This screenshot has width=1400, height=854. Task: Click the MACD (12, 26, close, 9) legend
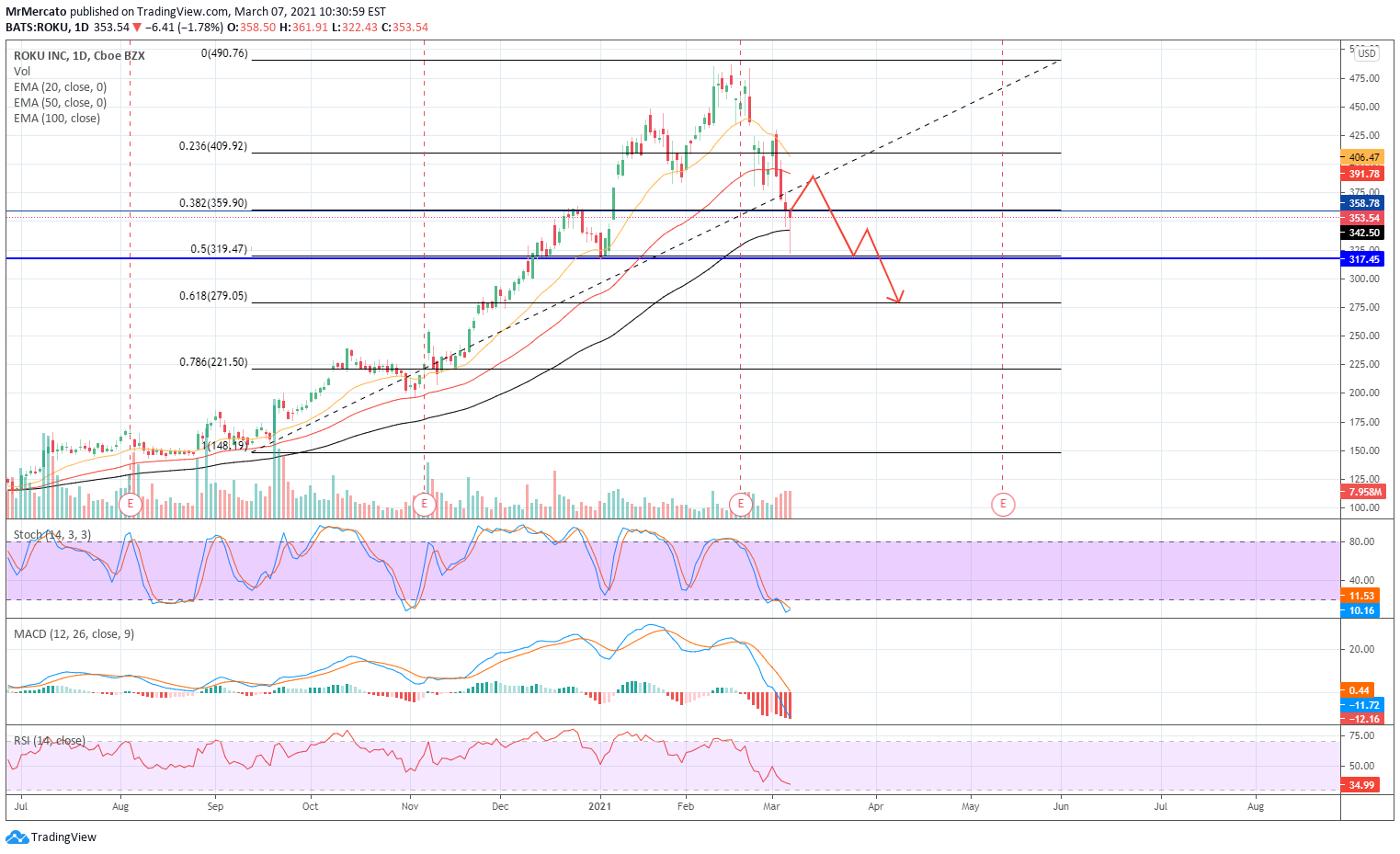tap(74, 634)
